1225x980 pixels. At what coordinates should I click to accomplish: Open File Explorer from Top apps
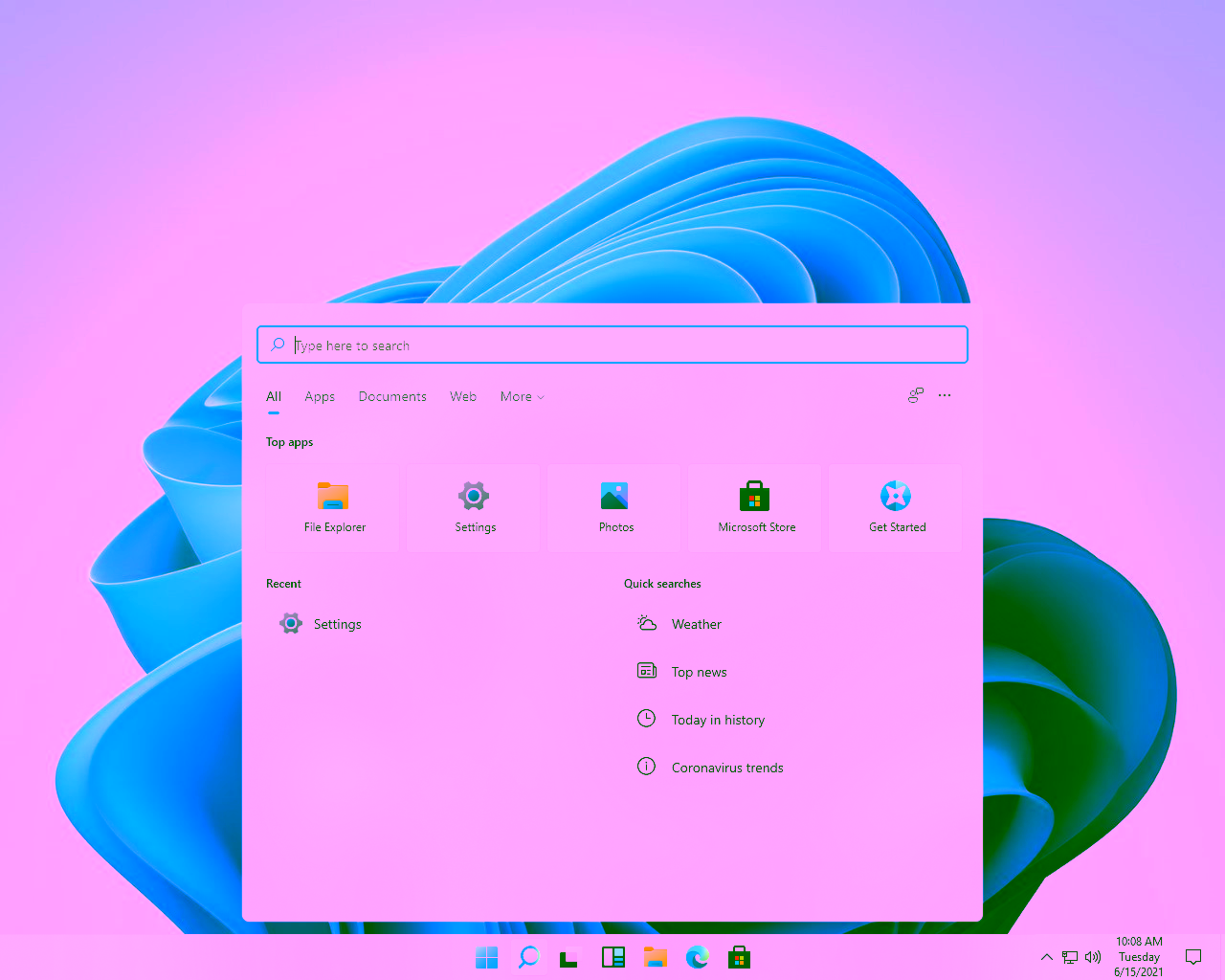pyautogui.click(x=333, y=507)
